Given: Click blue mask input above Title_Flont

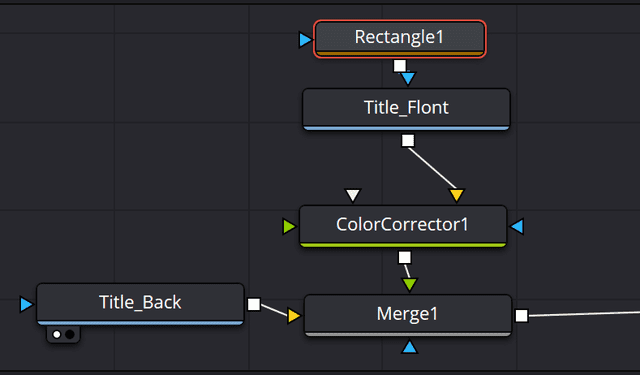Looking at the screenshot, I should (x=408, y=78).
